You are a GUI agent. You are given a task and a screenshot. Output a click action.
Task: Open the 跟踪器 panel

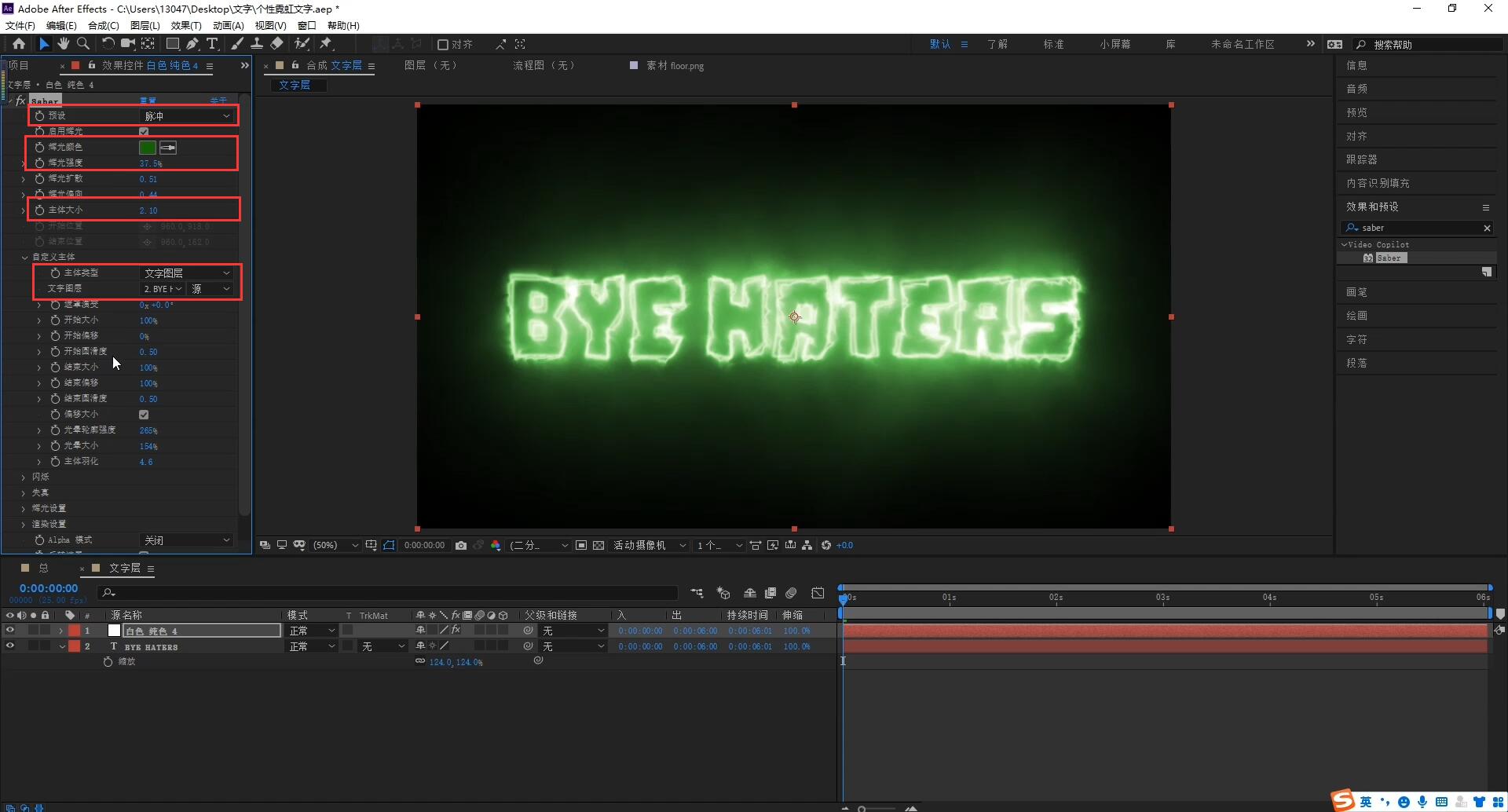[x=1362, y=159]
